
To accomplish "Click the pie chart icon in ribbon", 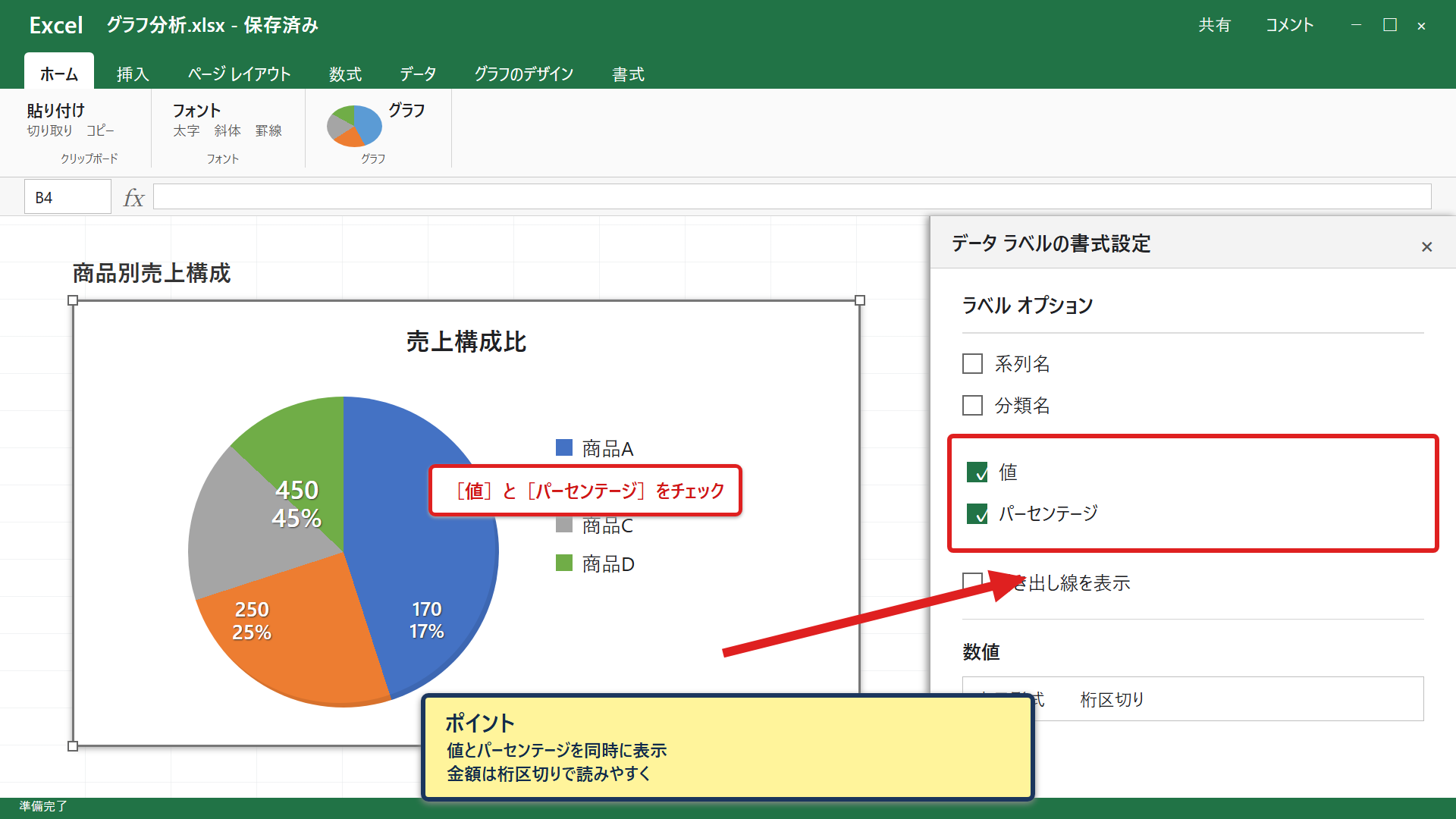I will (x=354, y=126).
